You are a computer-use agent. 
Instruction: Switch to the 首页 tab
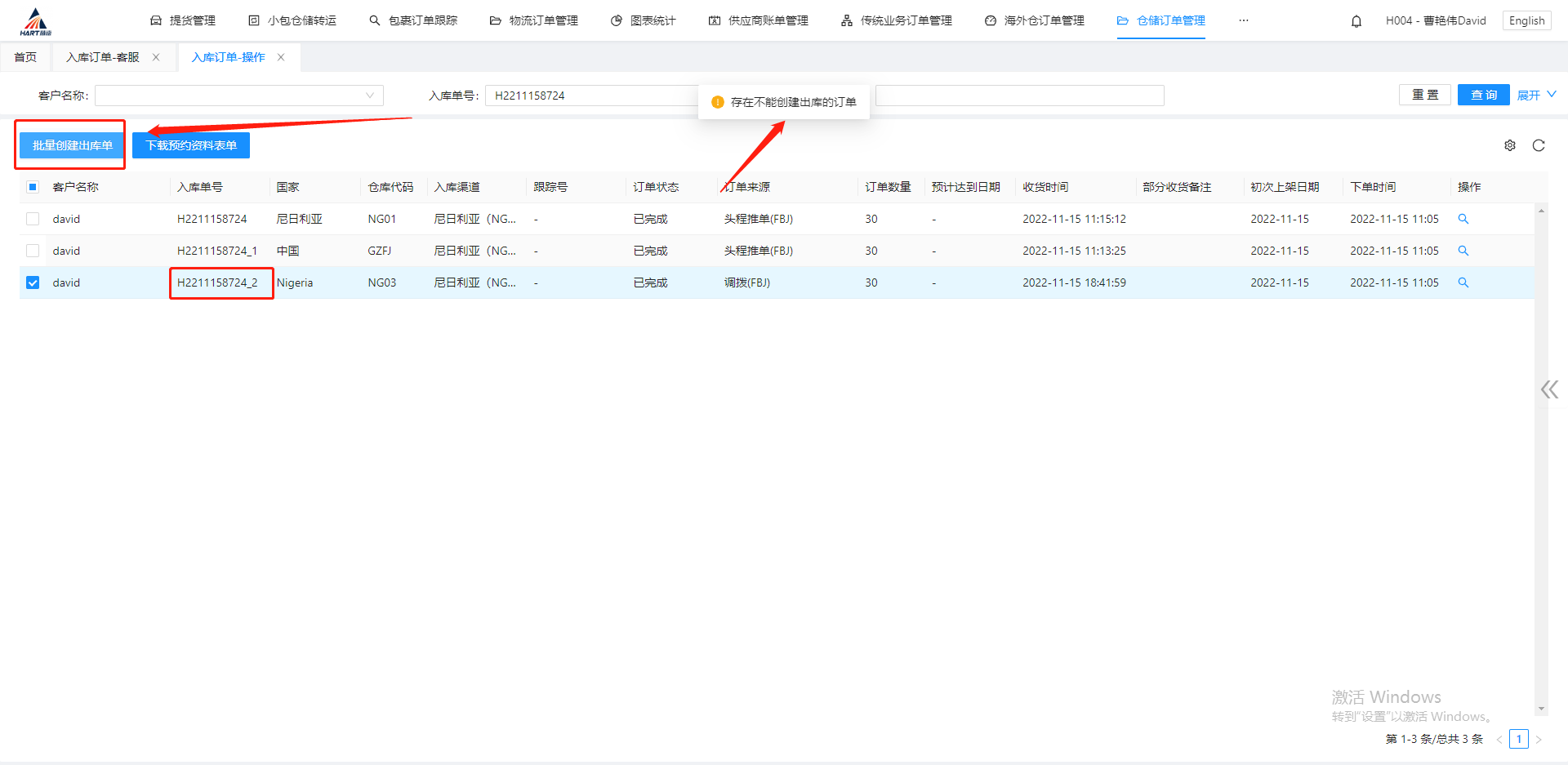(25, 57)
